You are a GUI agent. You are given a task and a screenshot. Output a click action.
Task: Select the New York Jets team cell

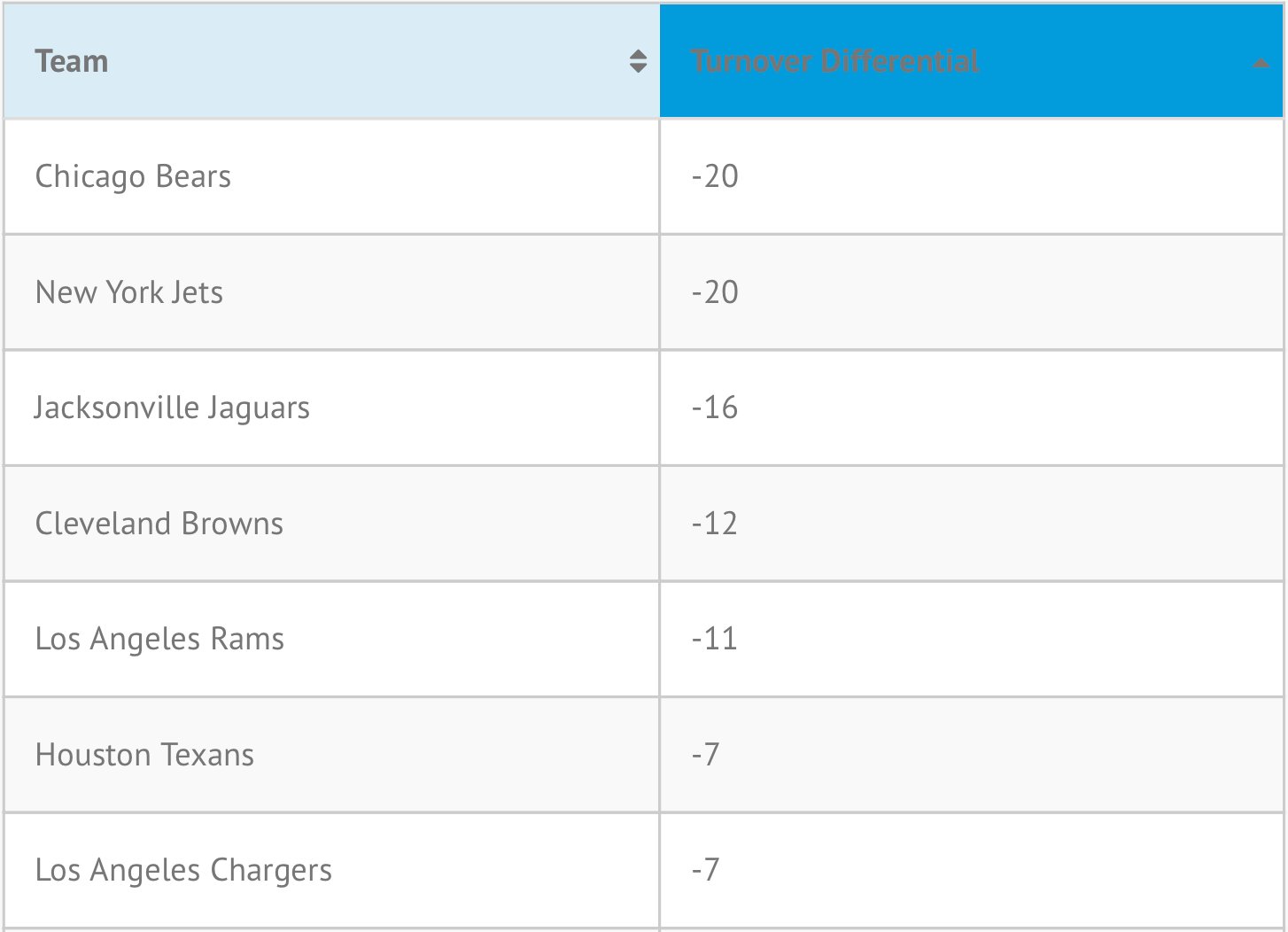pyautogui.click(x=129, y=292)
